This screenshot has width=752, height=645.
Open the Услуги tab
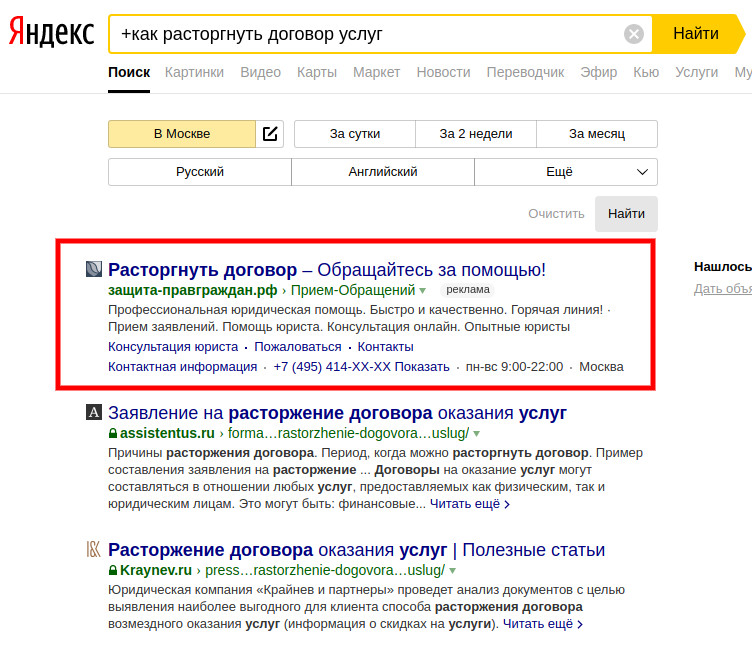pyautogui.click(x=696, y=72)
